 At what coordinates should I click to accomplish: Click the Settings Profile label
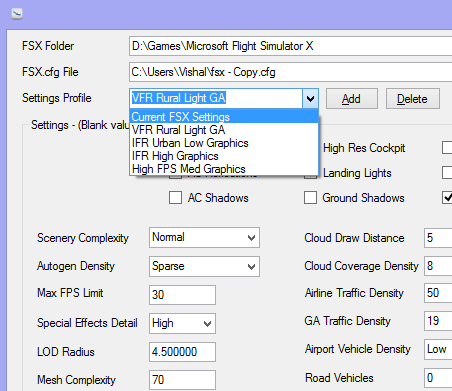pos(57,98)
